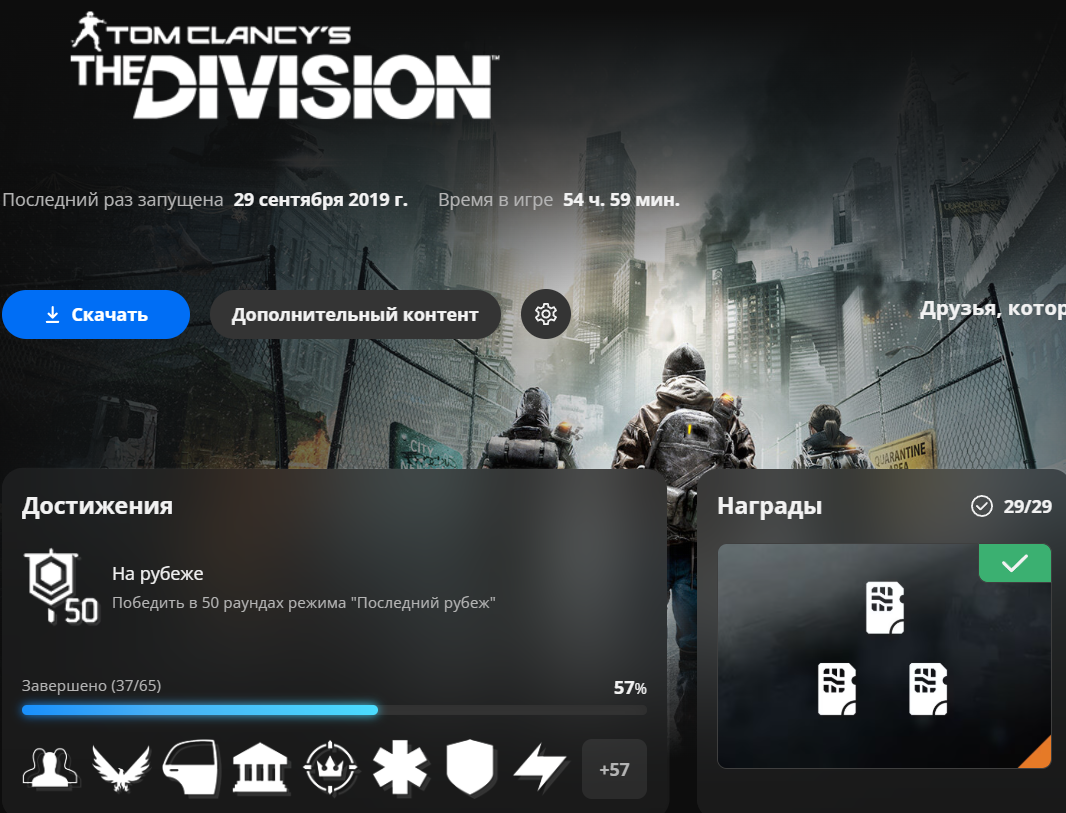
Task: Open the На рубеже achievement title
Action: click(x=158, y=574)
